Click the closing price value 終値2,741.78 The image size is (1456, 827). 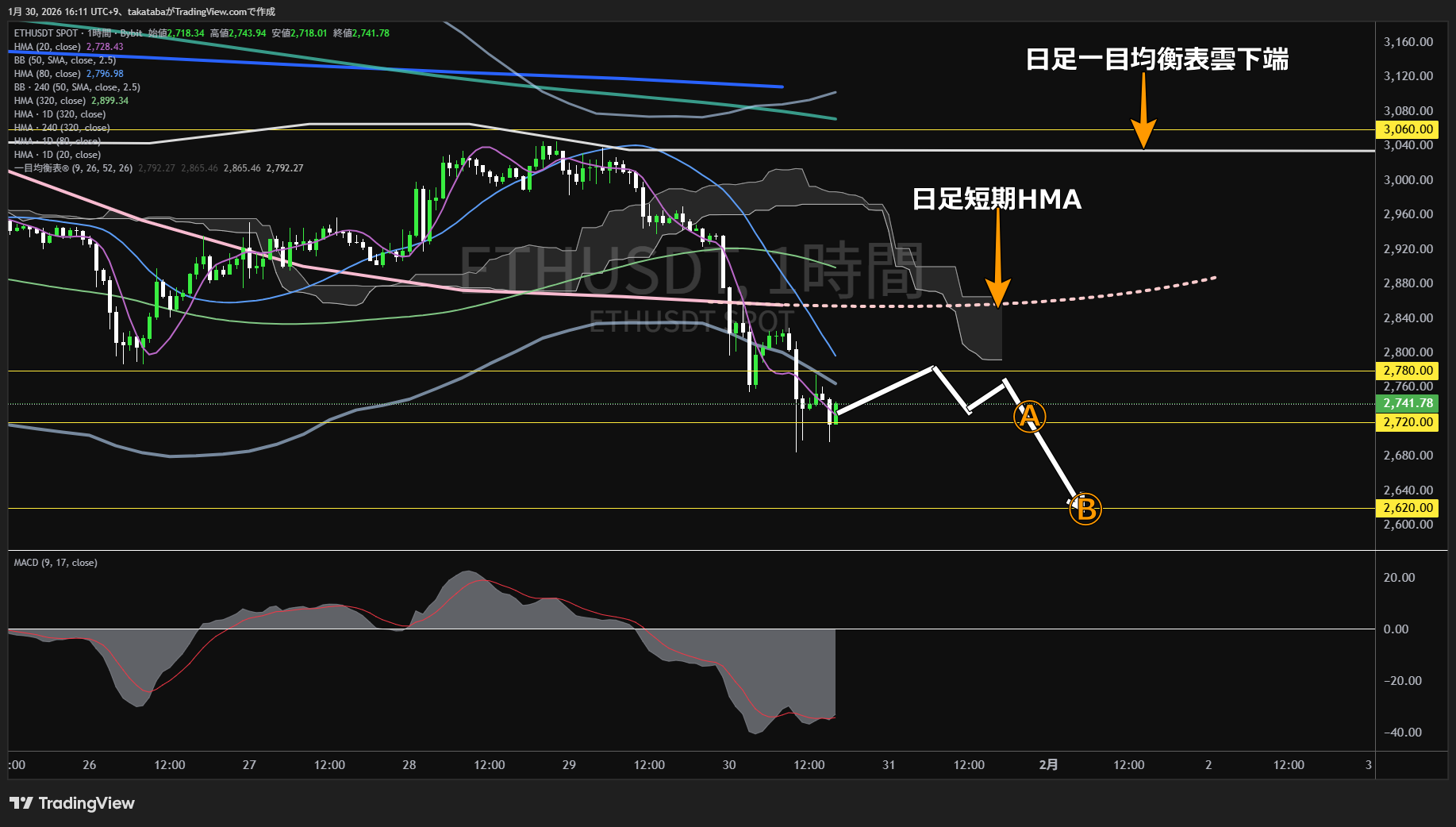tap(361, 33)
